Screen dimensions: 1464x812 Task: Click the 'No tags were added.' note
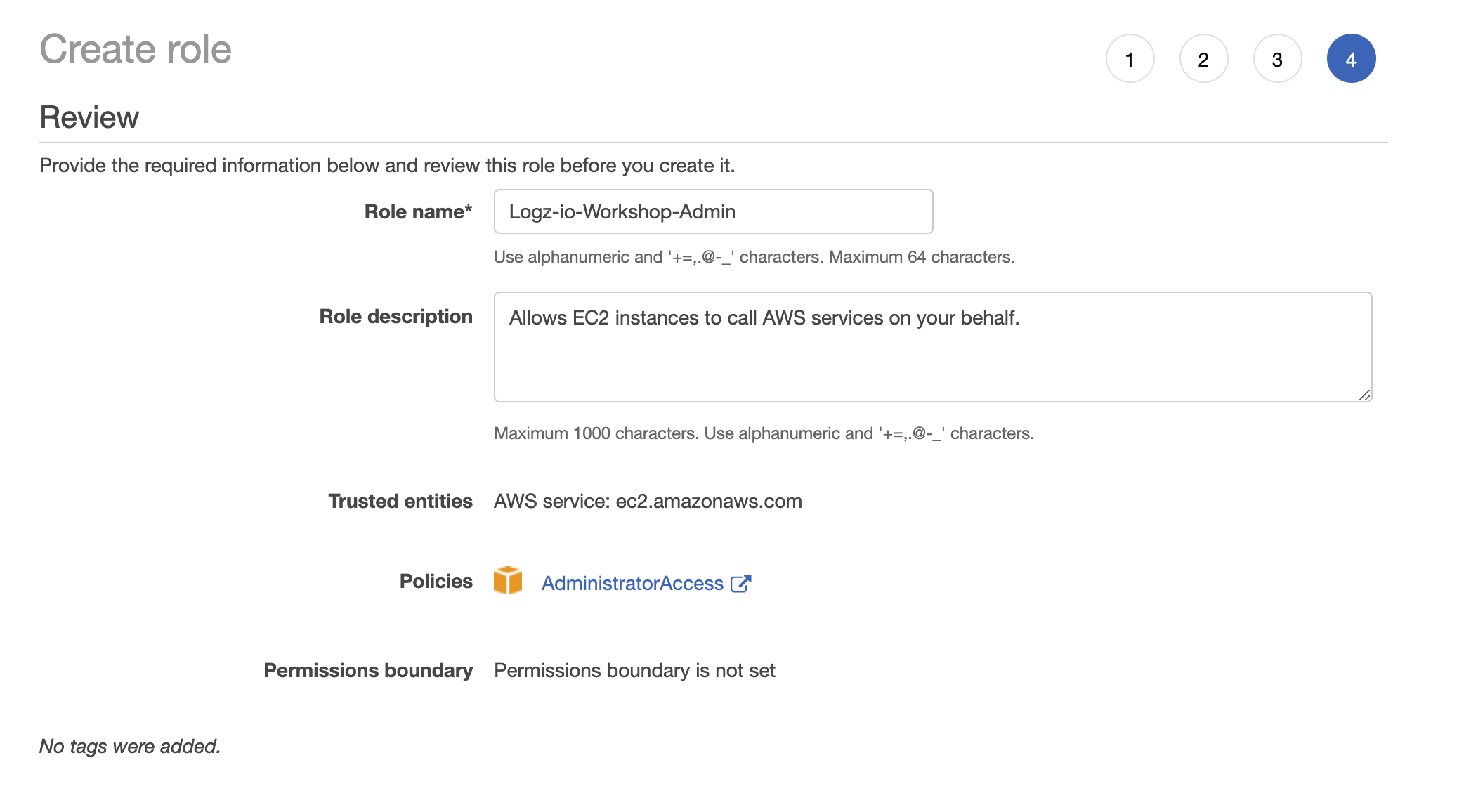pos(130,746)
